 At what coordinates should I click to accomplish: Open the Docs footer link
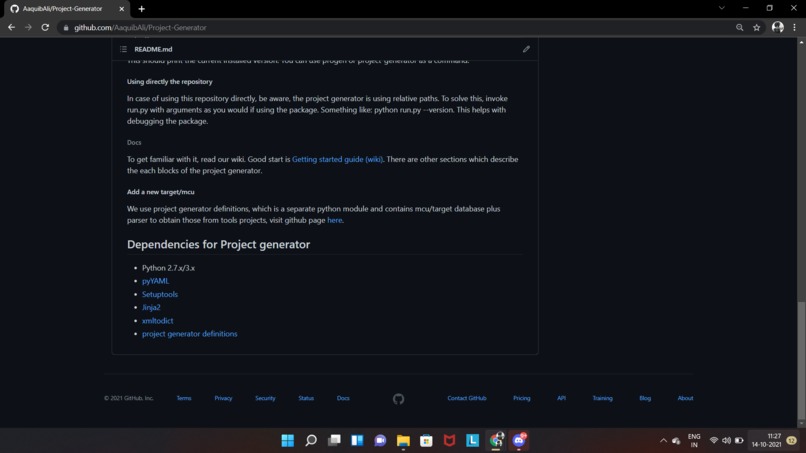tap(343, 398)
